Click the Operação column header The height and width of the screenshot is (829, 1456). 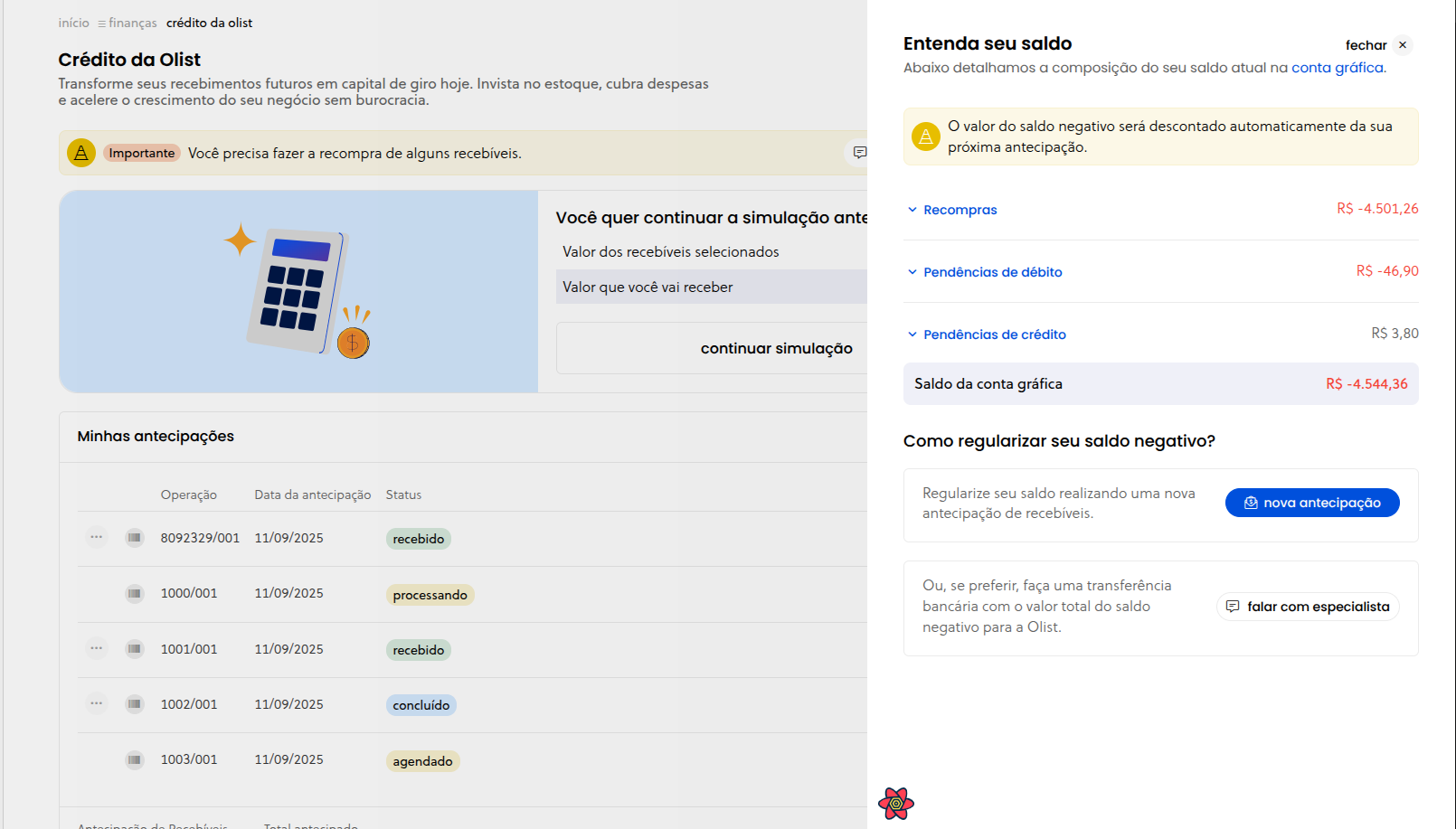coord(189,495)
